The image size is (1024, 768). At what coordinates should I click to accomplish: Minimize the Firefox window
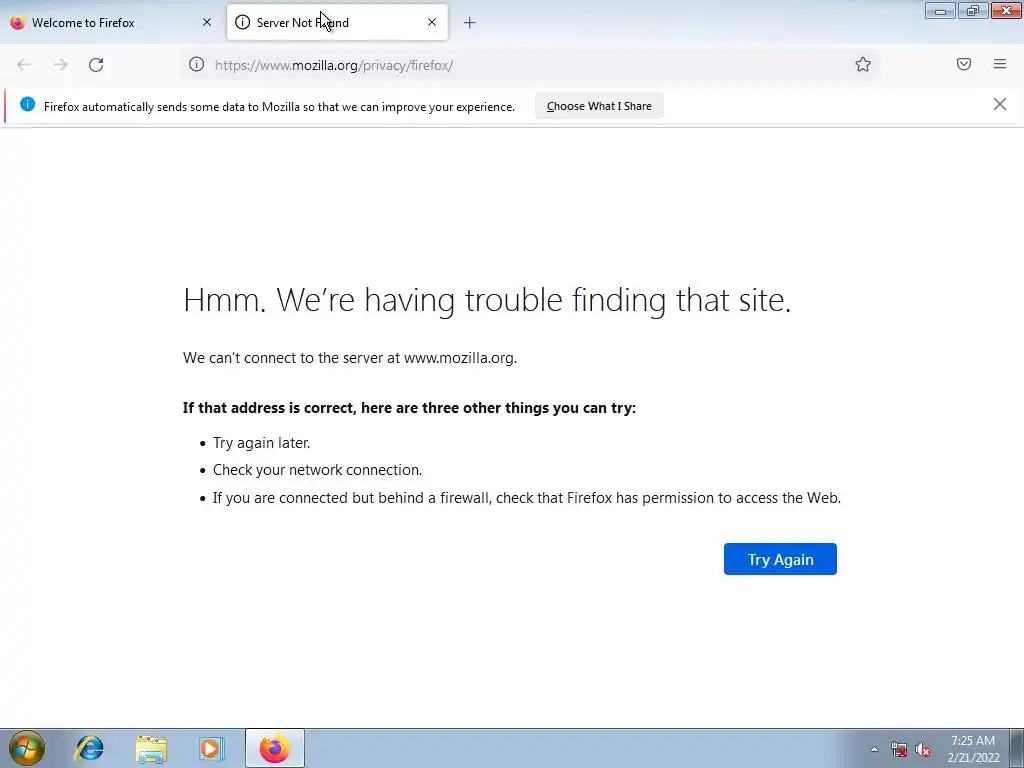coord(940,10)
